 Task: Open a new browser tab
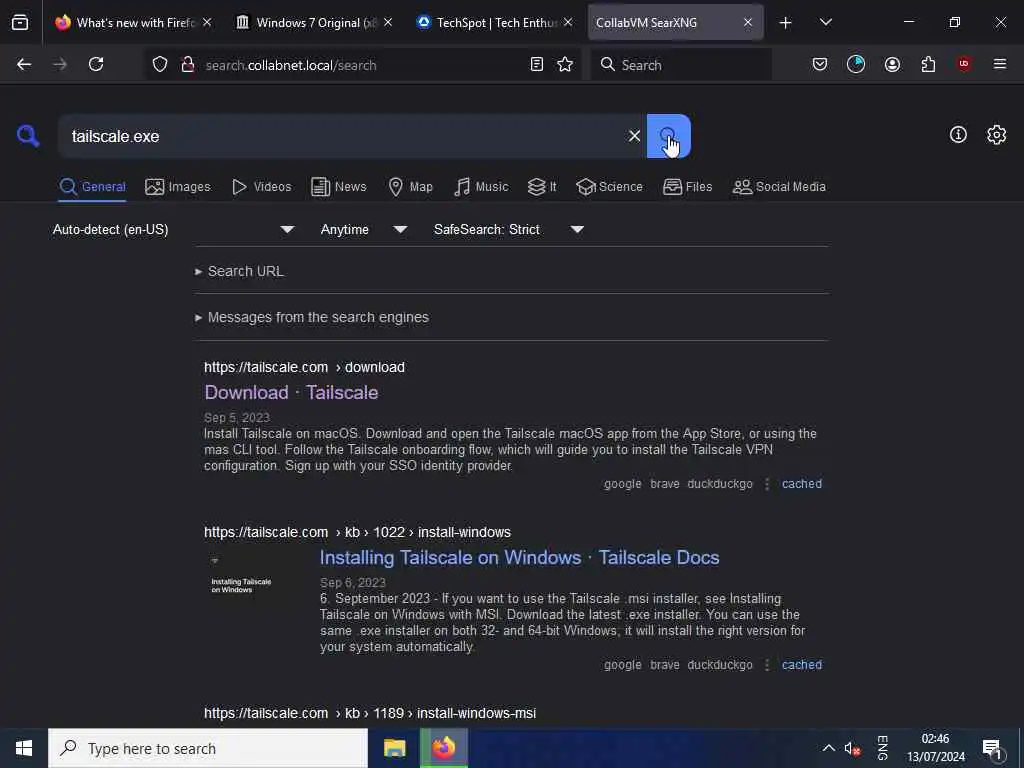(786, 23)
